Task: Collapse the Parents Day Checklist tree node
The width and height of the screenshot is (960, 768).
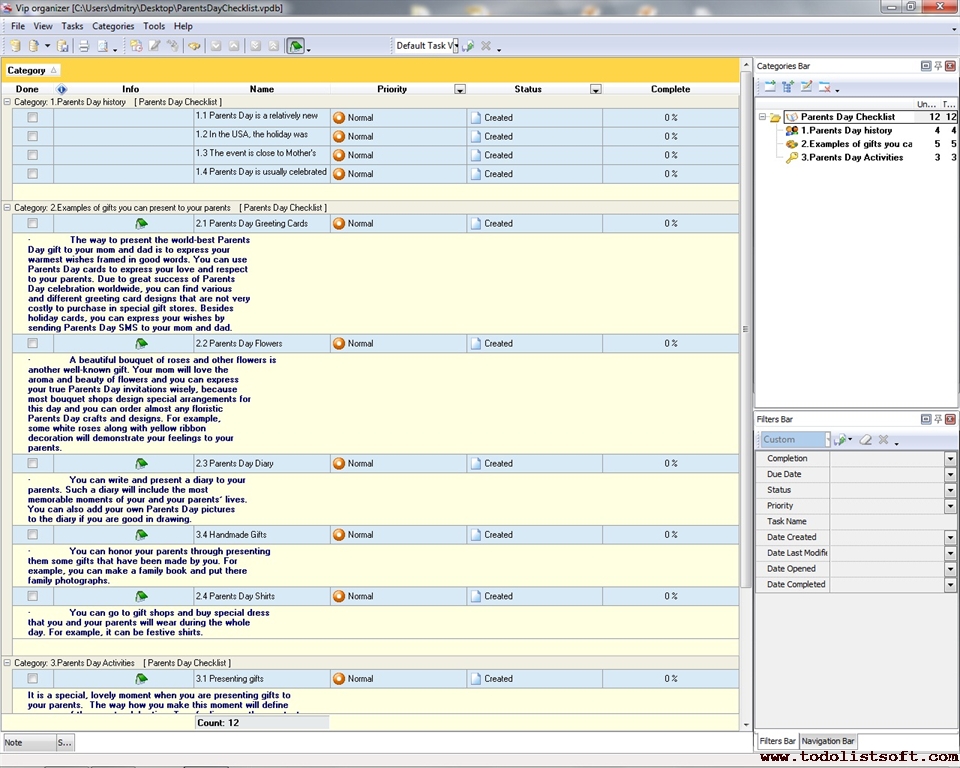Action: [762, 117]
